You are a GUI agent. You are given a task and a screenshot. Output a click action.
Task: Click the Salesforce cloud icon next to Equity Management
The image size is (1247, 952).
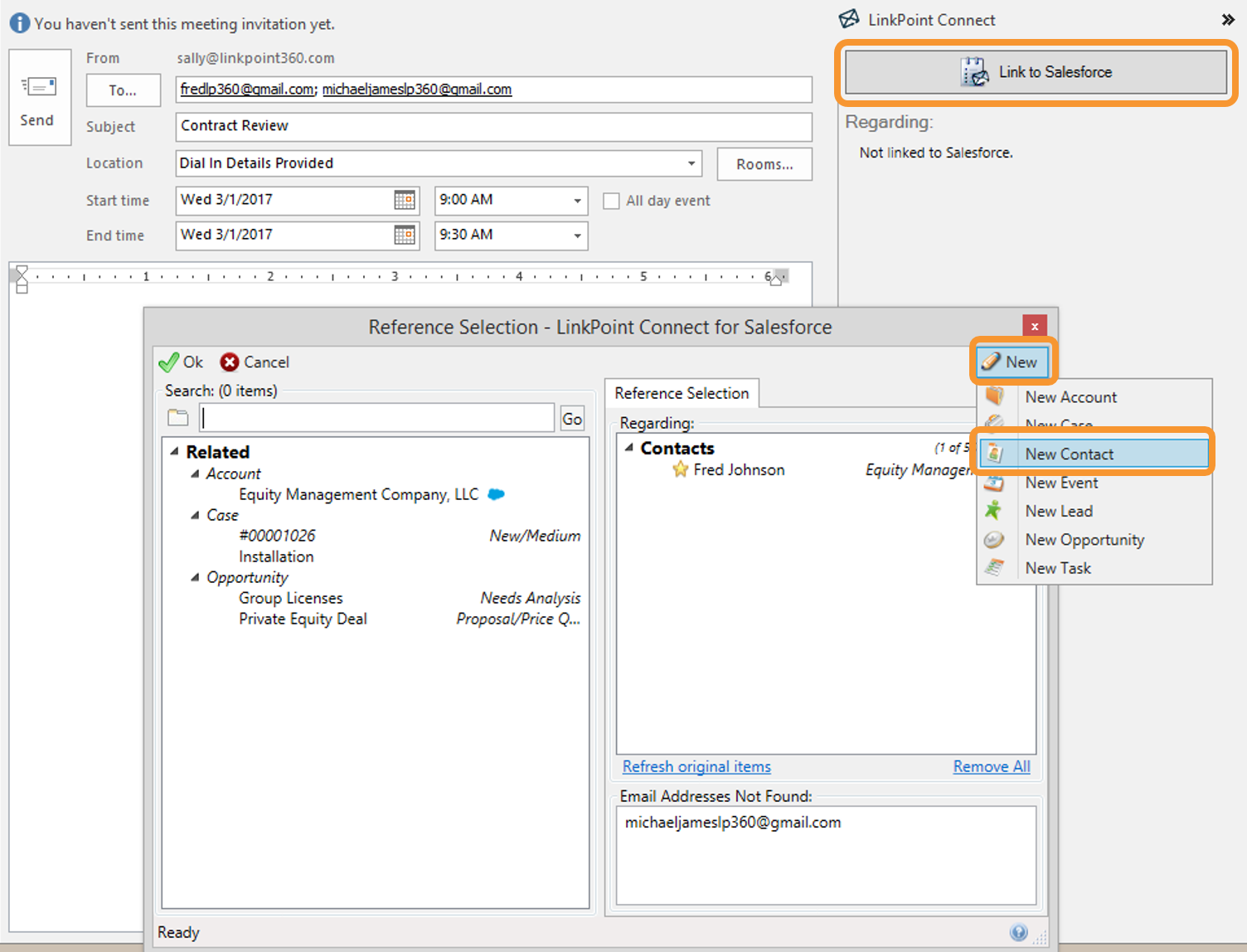point(496,494)
